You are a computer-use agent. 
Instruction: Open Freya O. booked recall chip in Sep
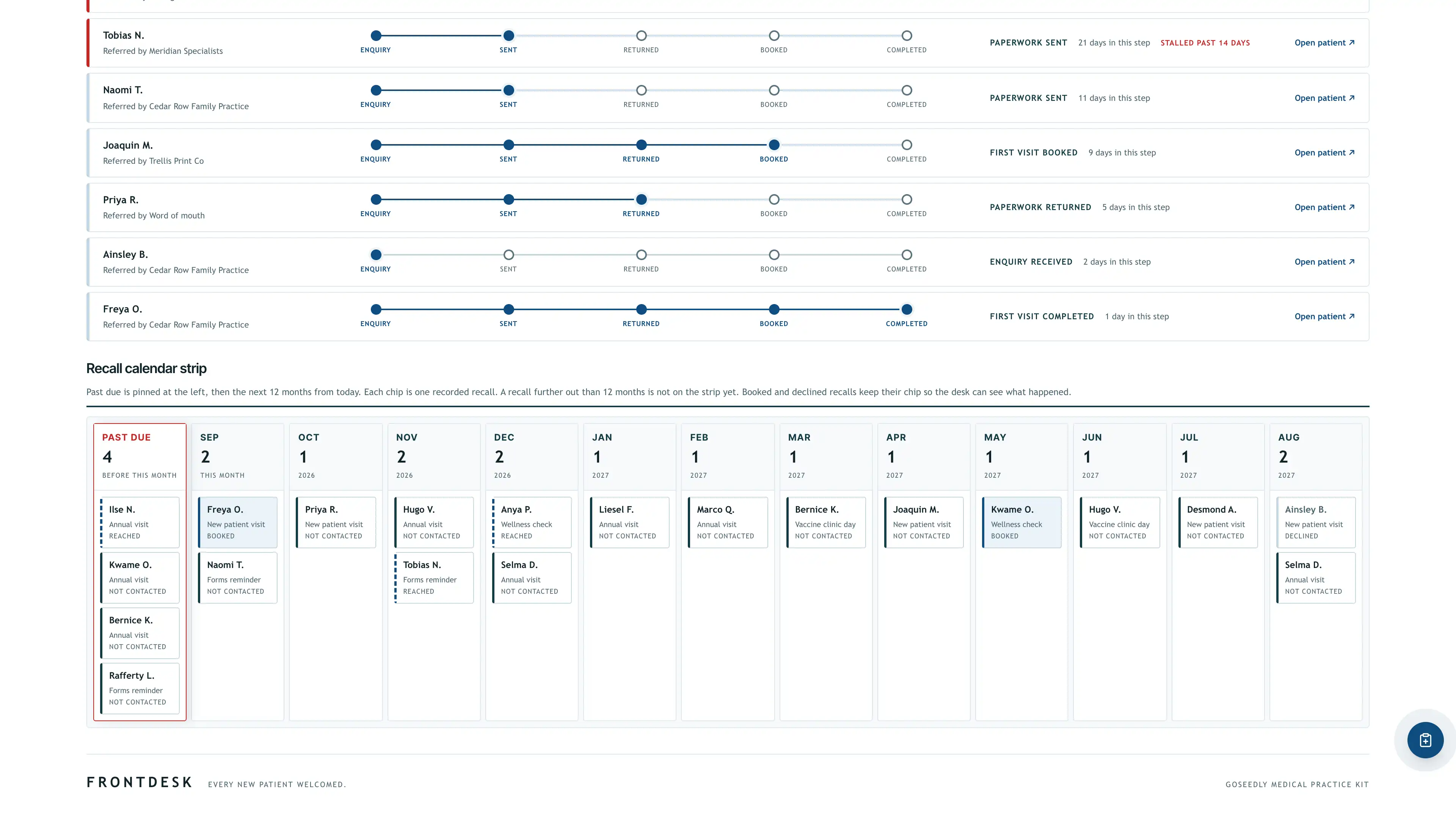(237, 522)
